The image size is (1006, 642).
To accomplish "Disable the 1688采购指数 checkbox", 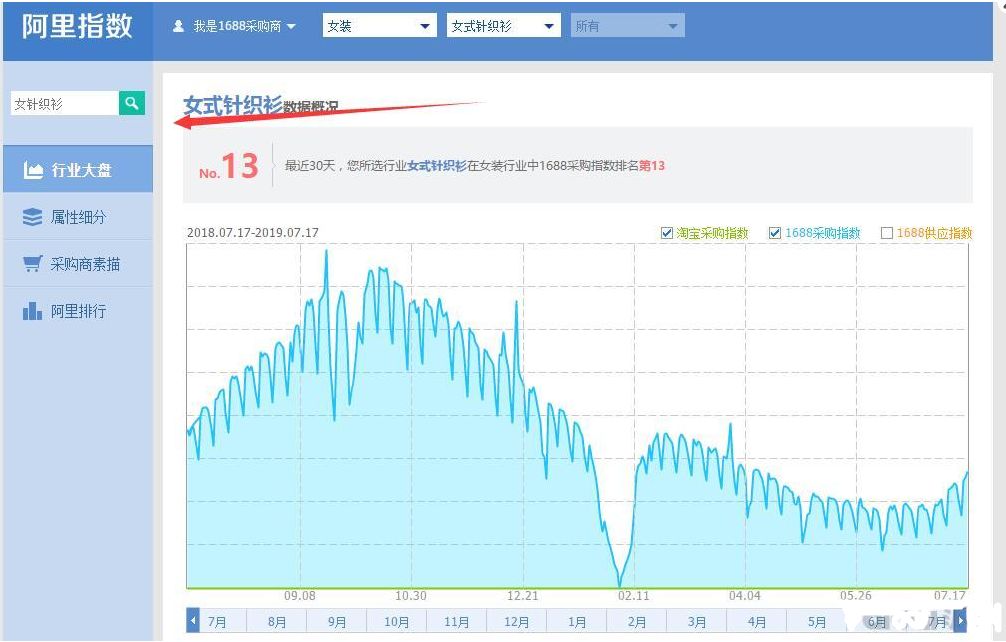I will click(x=775, y=233).
